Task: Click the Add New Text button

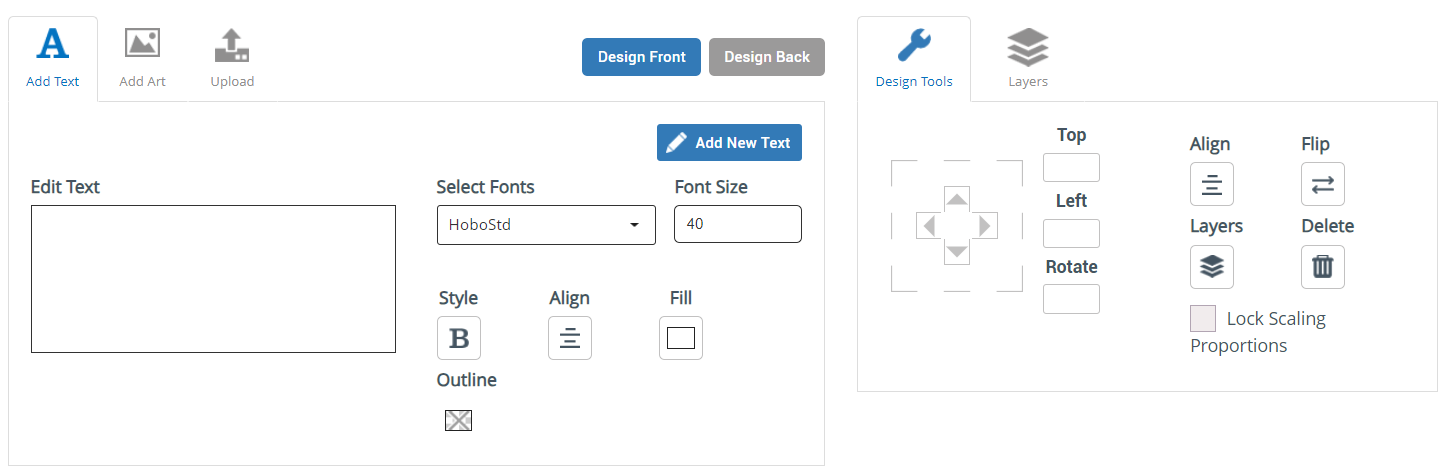Action: 729,142
